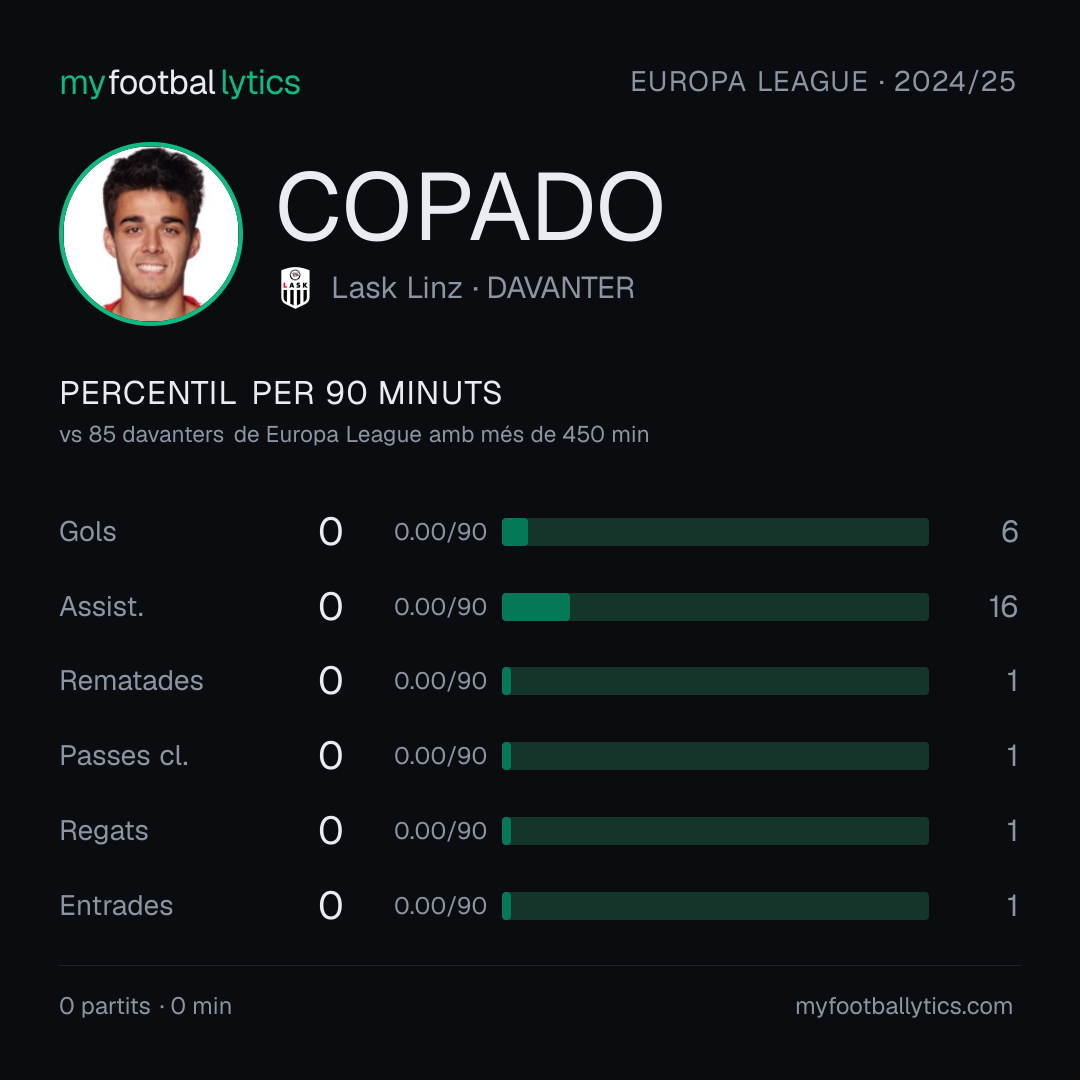Select the Assist. percentile bar
The width and height of the screenshot is (1080, 1080).
(715, 607)
